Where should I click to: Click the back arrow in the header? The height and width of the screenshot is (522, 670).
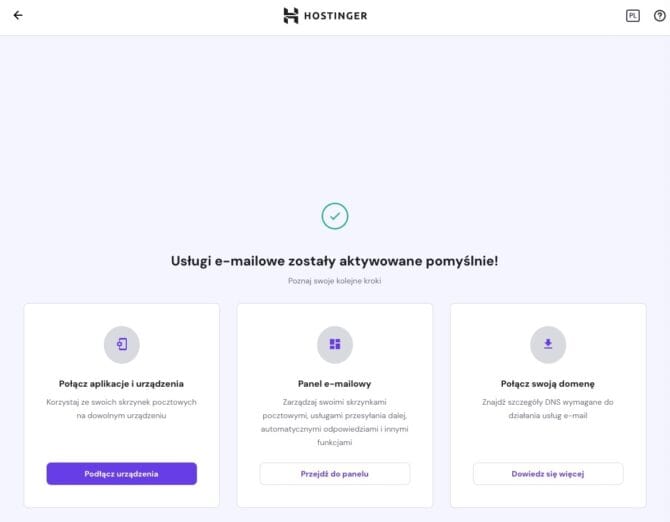[18, 16]
